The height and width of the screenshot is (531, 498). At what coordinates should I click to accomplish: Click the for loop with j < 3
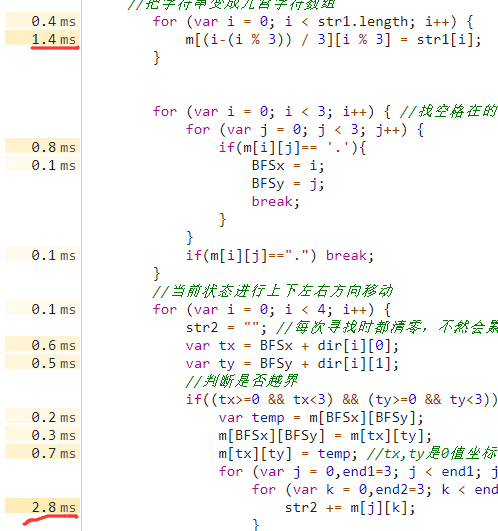pos(304,129)
